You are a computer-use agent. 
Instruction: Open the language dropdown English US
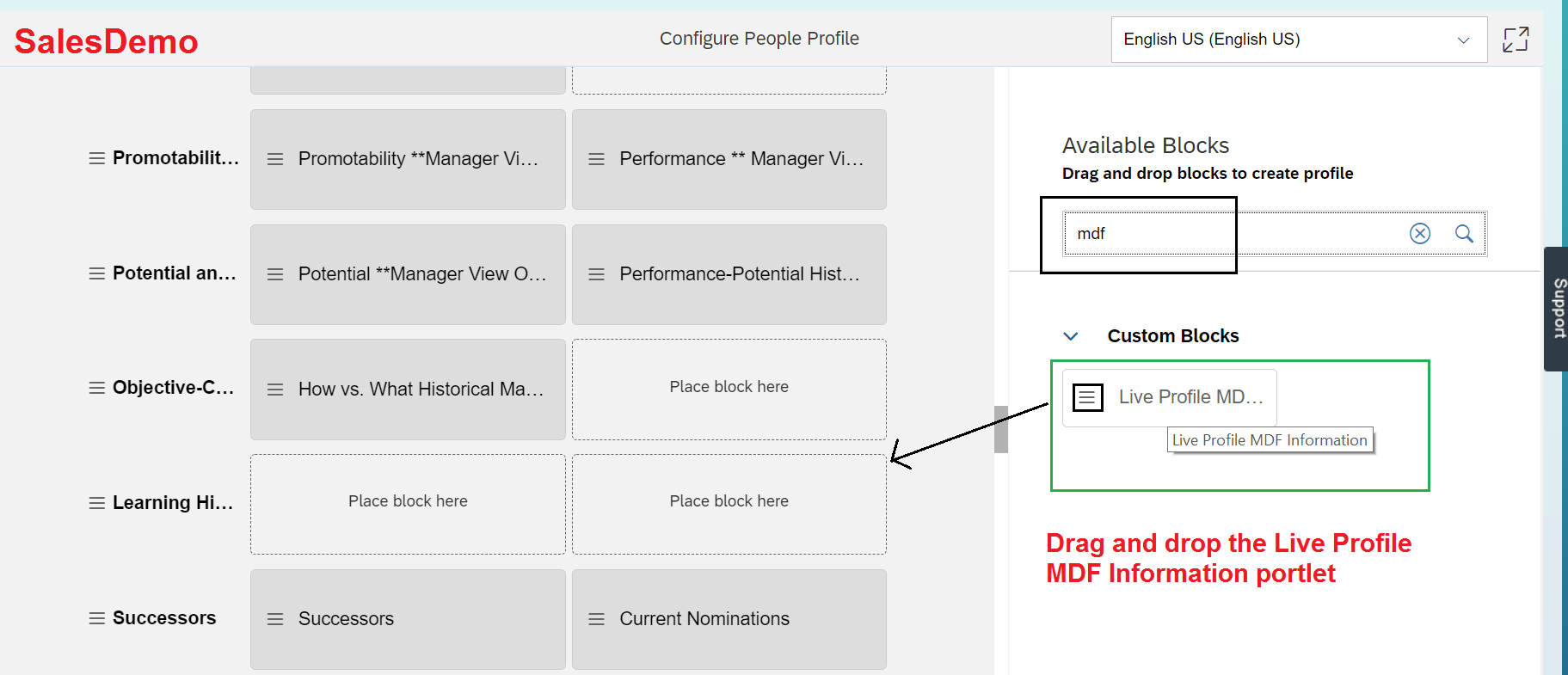pyautogui.click(x=1299, y=40)
